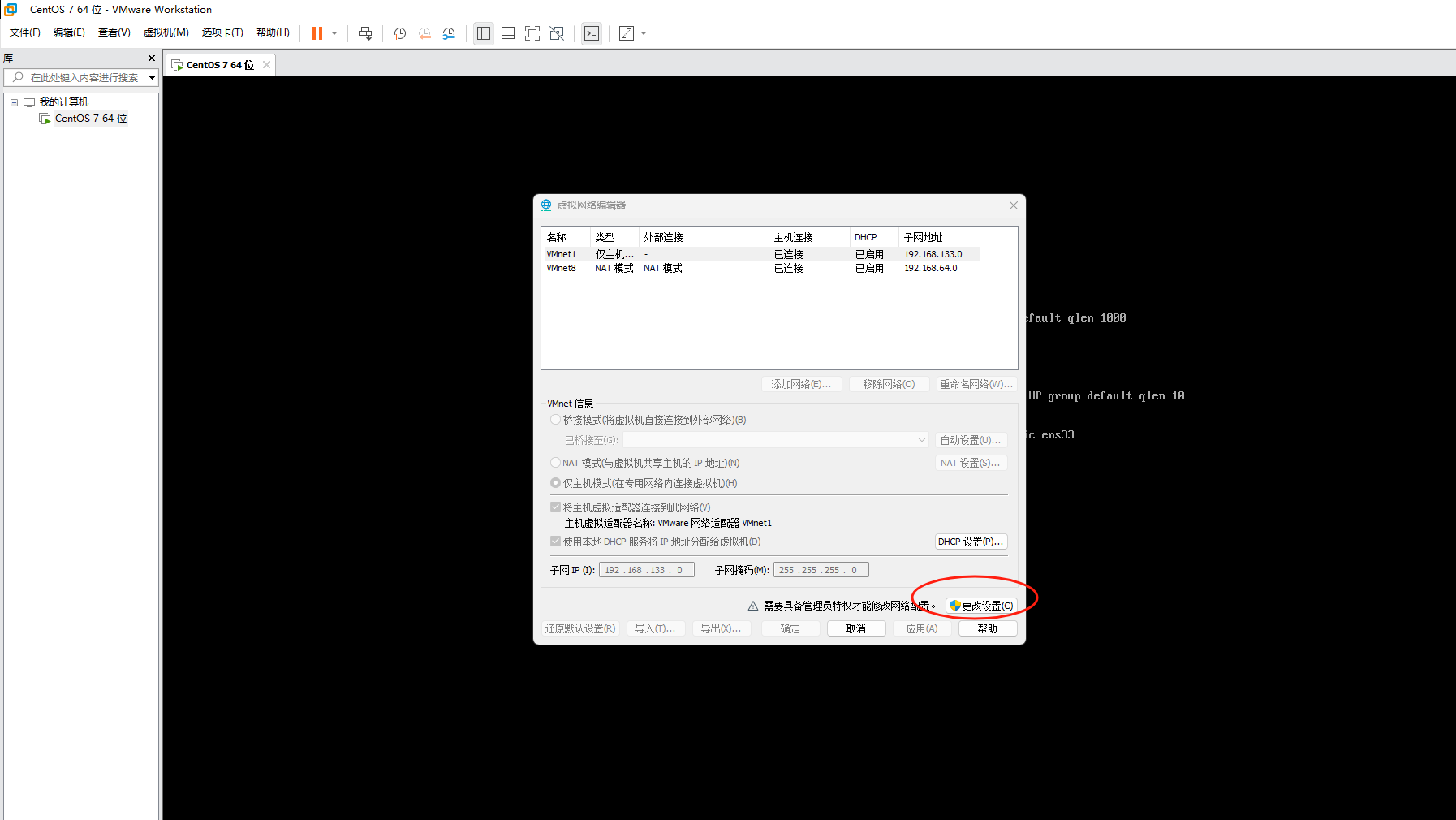Close the virtual network editor dialog
The image size is (1456, 820).
[x=1014, y=205]
